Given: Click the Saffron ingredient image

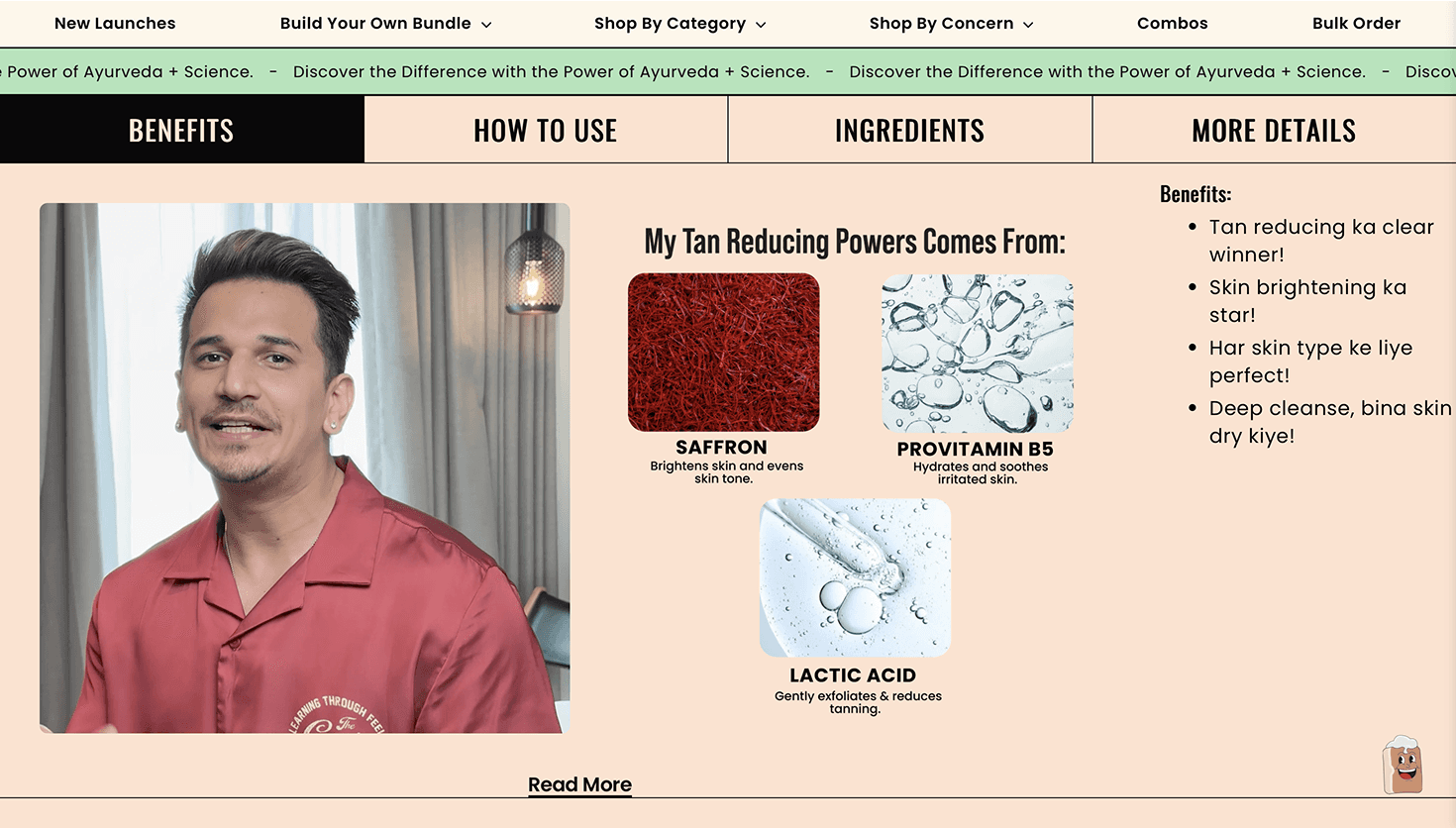Looking at the screenshot, I should (723, 352).
